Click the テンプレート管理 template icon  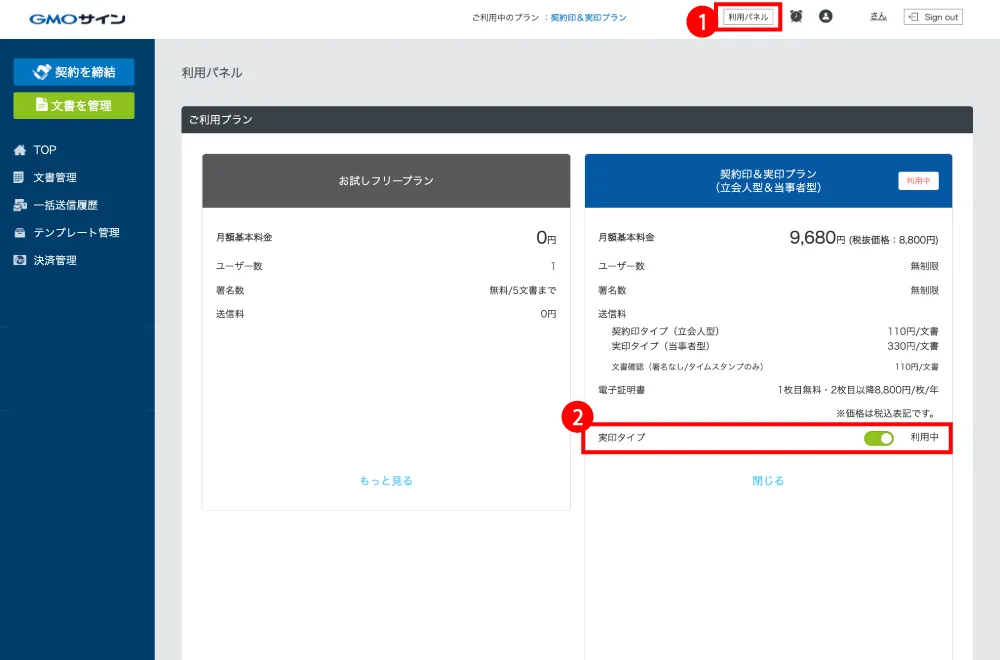[x=19, y=232]
